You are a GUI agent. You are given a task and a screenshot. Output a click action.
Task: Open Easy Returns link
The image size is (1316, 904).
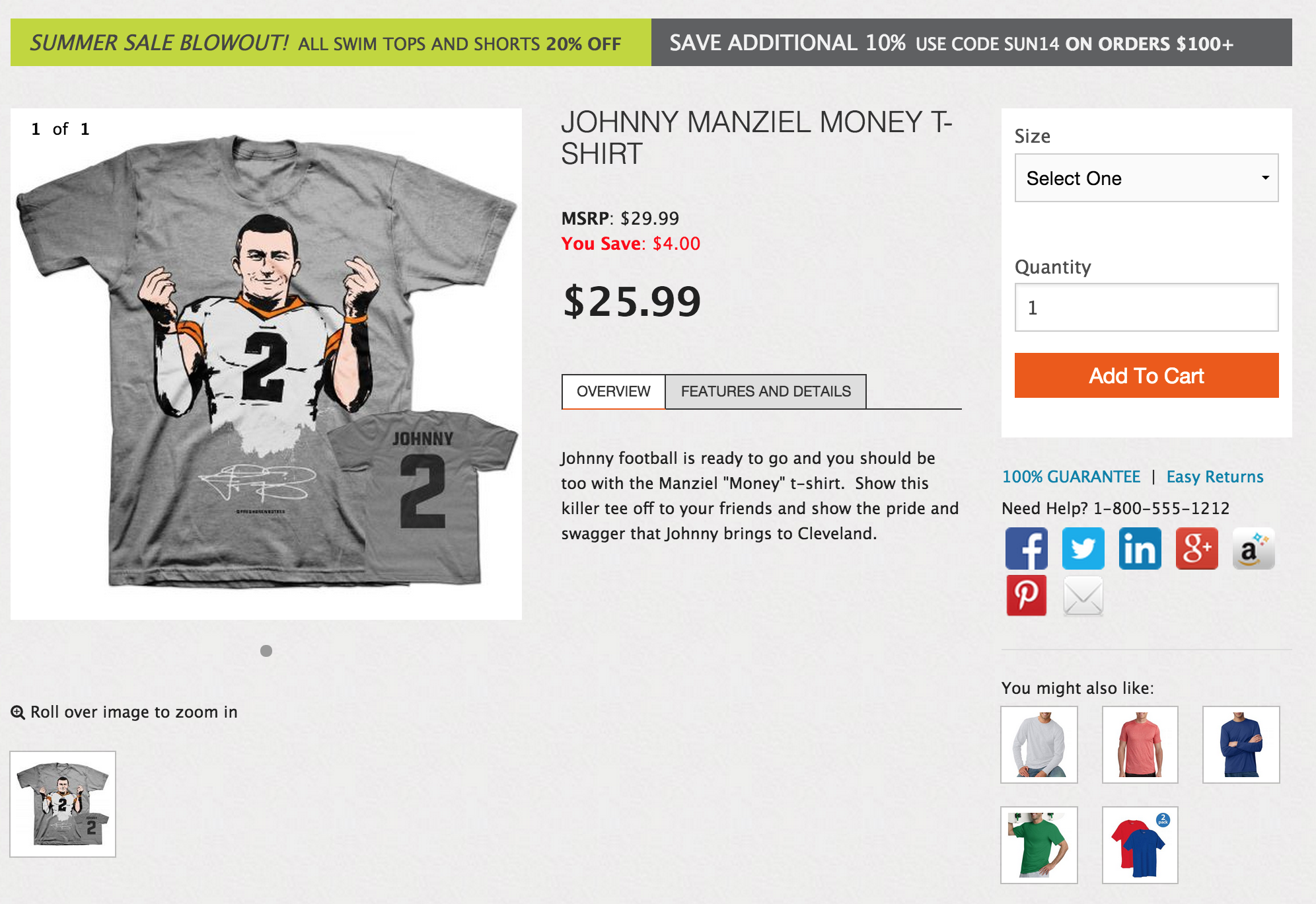pos(1214,476)
